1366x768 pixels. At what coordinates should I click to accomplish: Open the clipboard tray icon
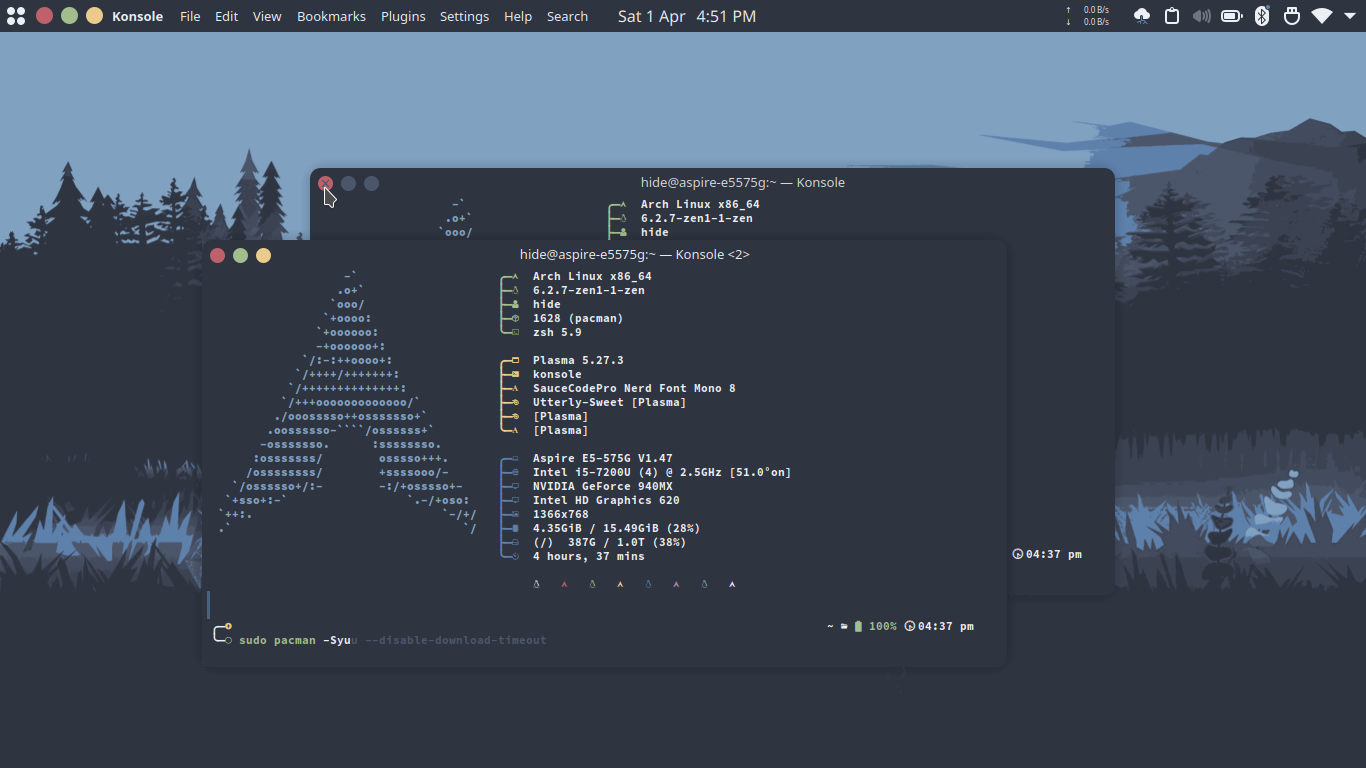(1172, 16)
